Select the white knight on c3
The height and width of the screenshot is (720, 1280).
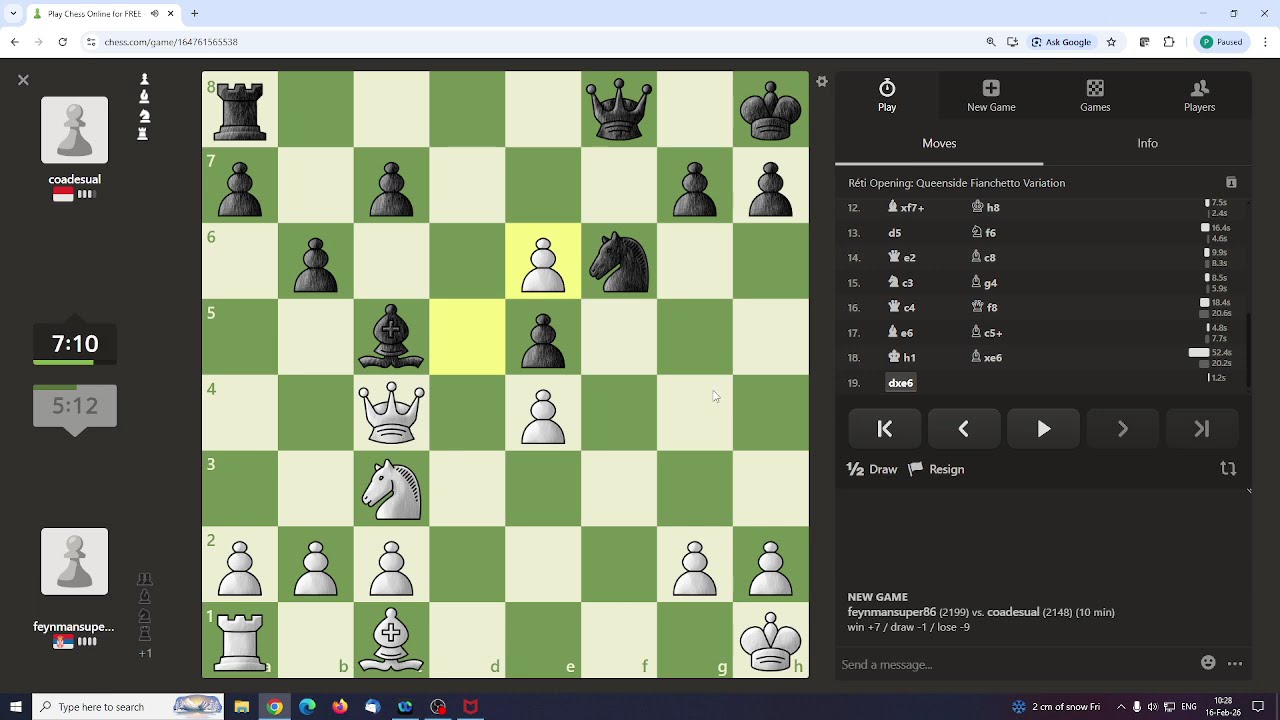click(391, 488)
